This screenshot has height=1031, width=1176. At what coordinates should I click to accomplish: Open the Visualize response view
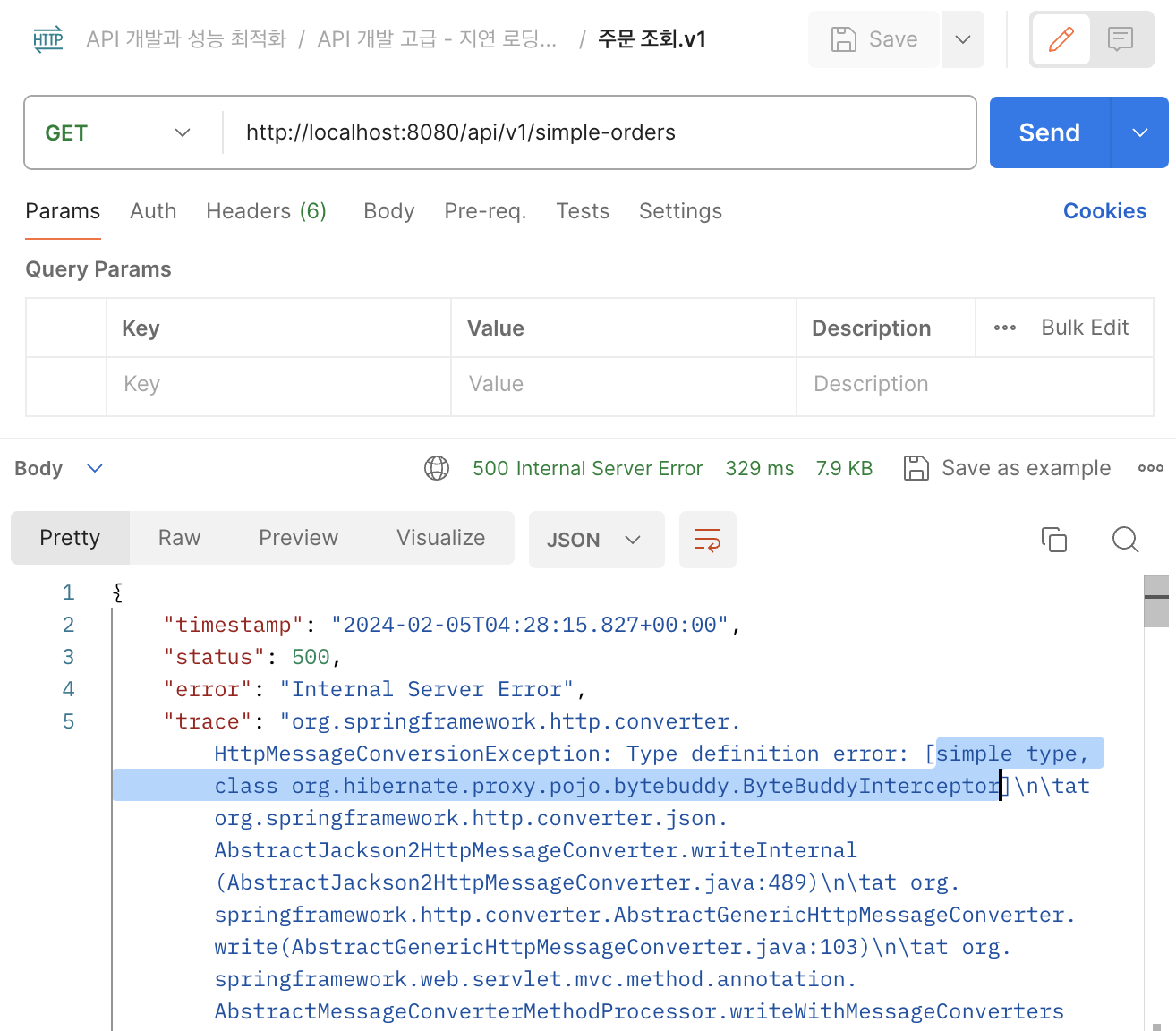(x=440, y=538)
